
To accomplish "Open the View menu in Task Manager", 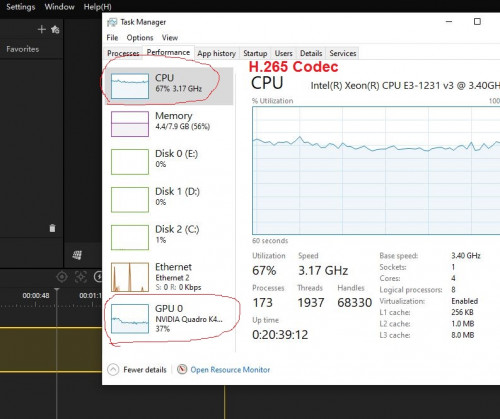I will click(170, 38).
